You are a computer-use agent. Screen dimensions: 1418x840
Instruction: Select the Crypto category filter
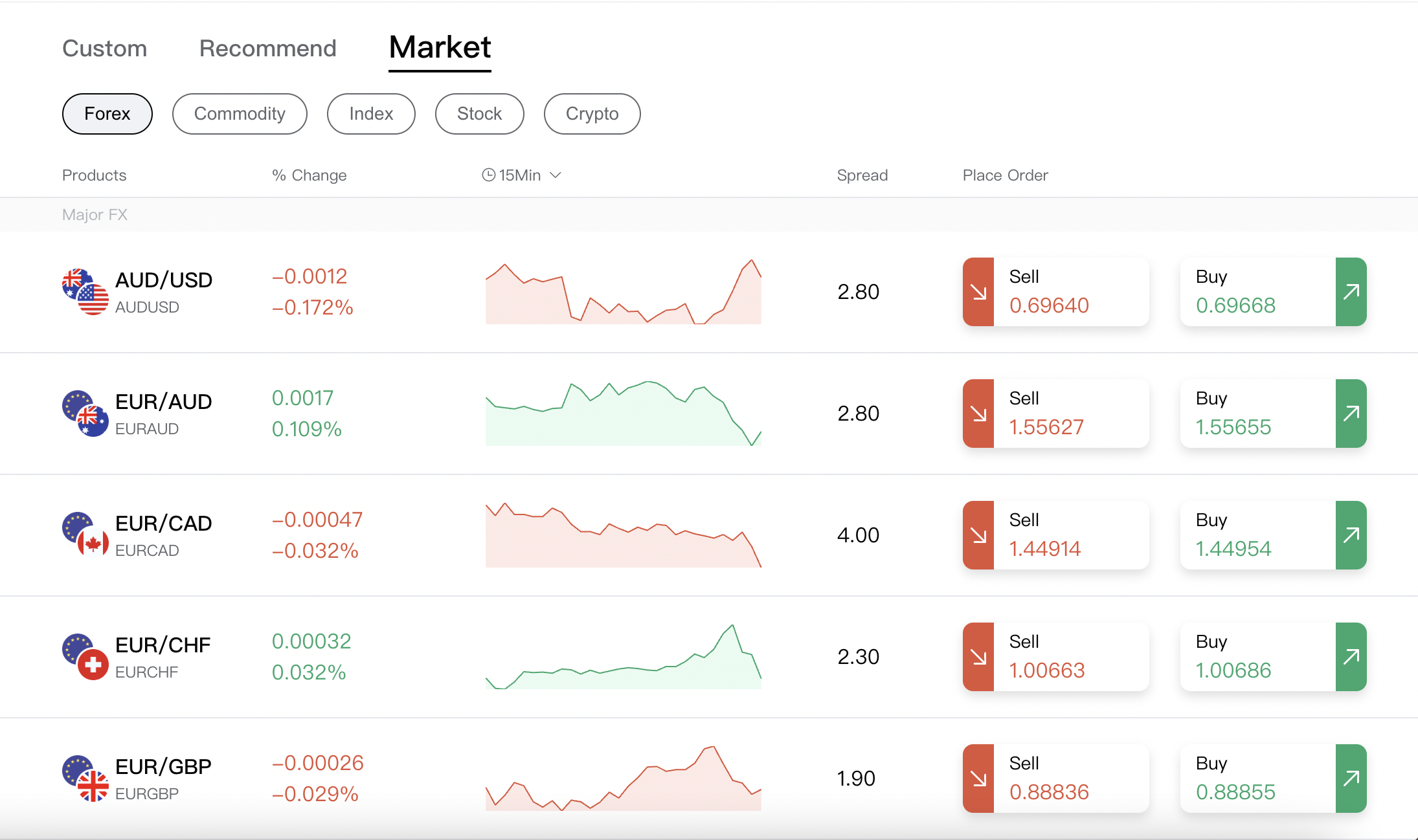(x=592, y=114)
